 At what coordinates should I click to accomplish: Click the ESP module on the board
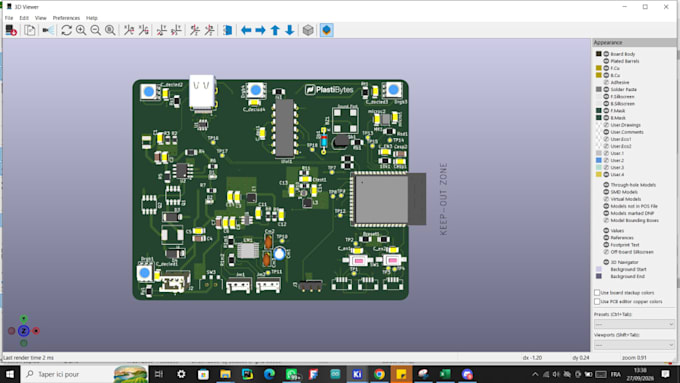(x=388, y=199)
